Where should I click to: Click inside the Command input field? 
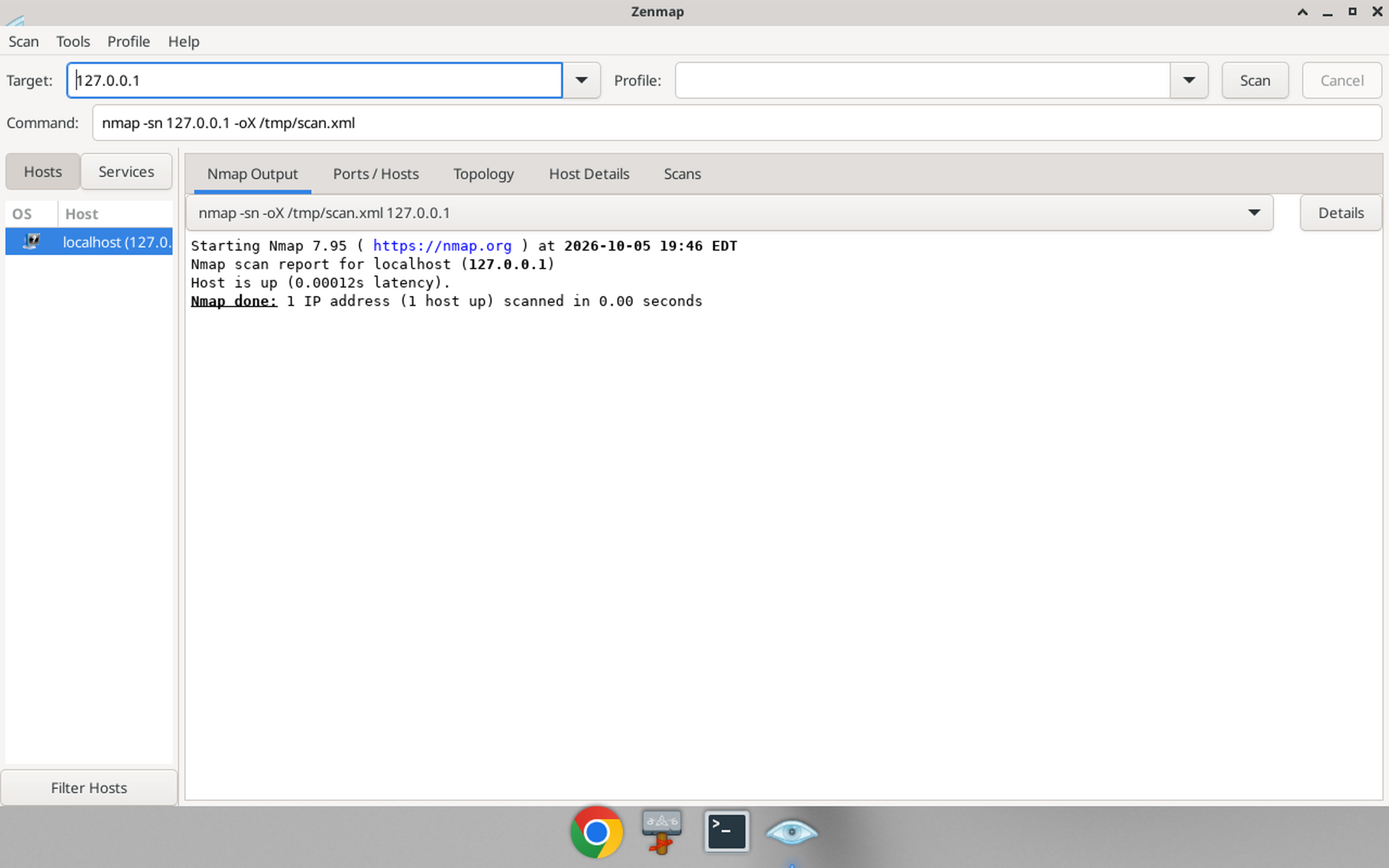[737, 123]
